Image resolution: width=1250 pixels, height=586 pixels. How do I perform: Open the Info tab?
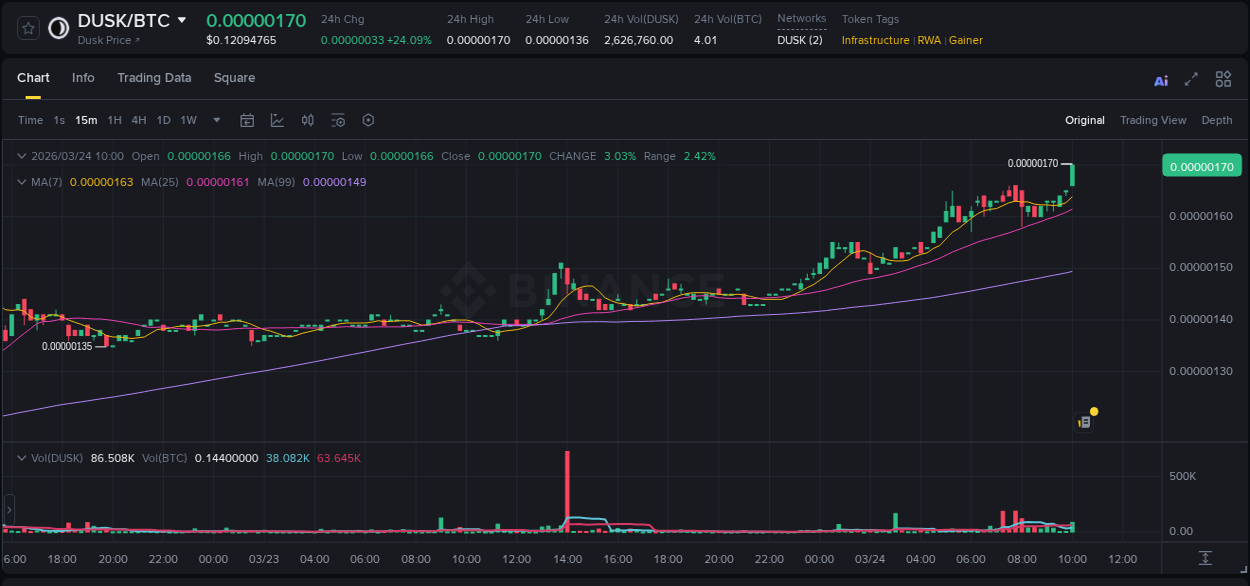[x=83, y=78]
